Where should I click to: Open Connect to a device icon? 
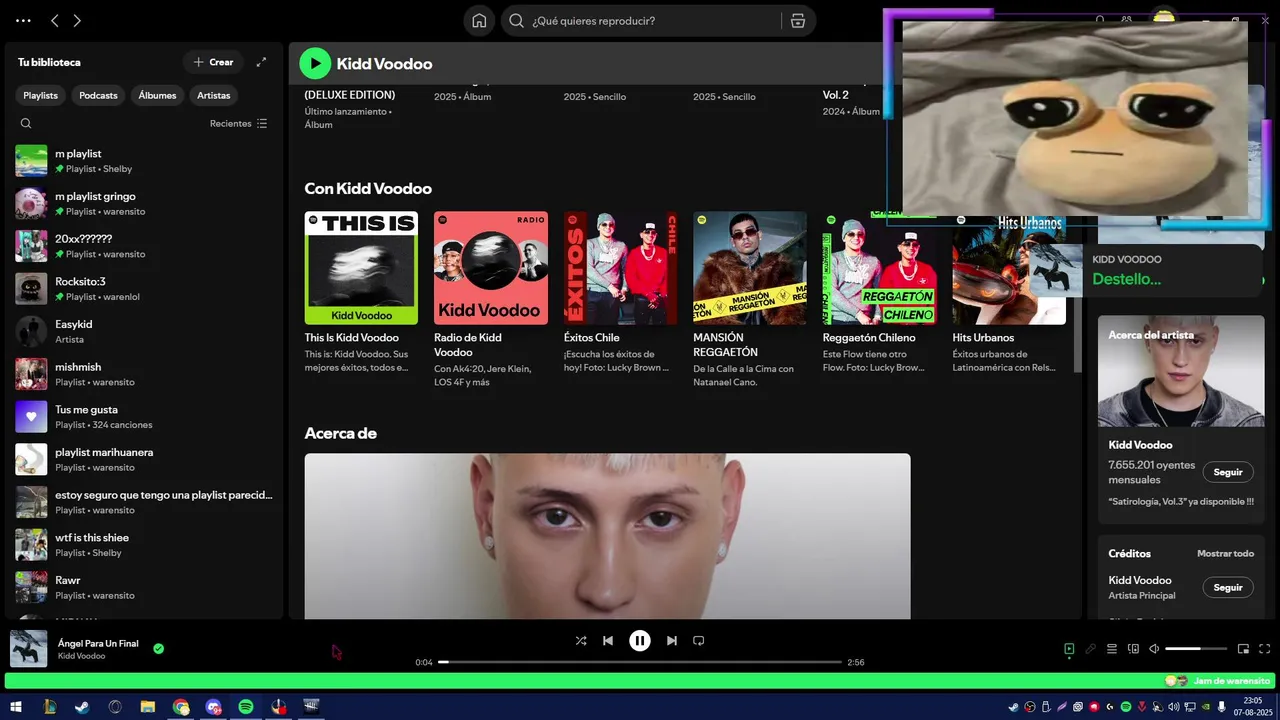pos(1133,649)
